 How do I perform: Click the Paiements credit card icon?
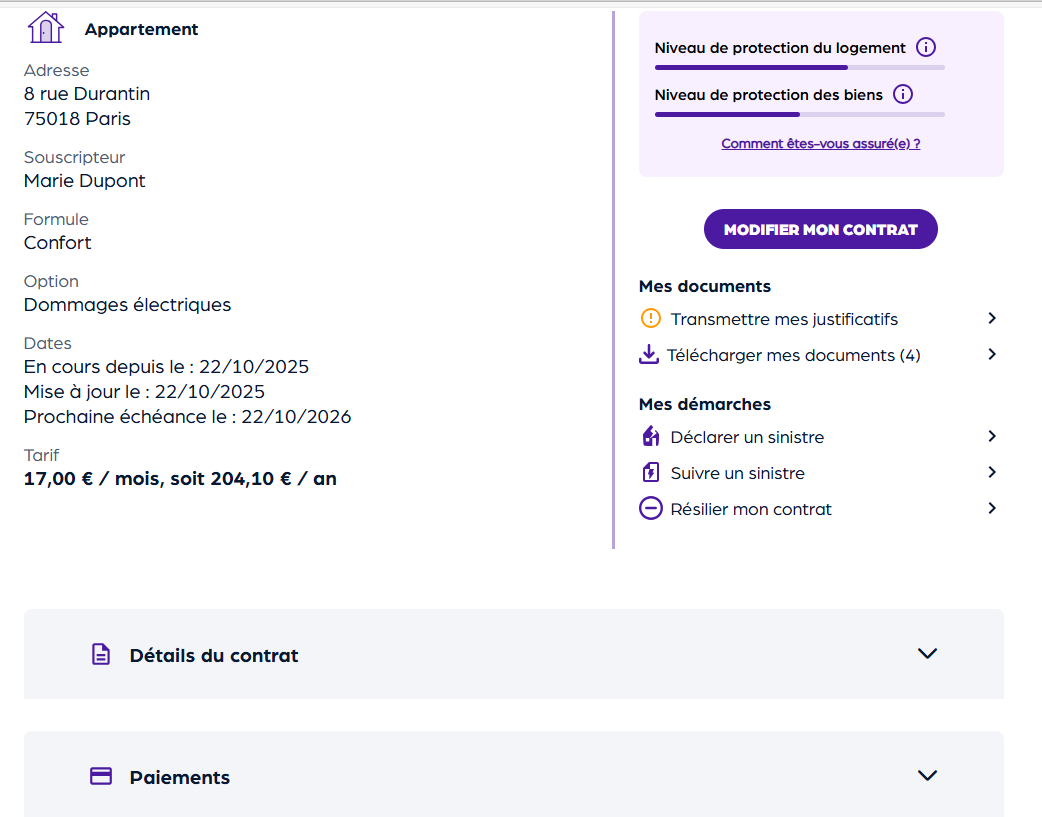101,777
